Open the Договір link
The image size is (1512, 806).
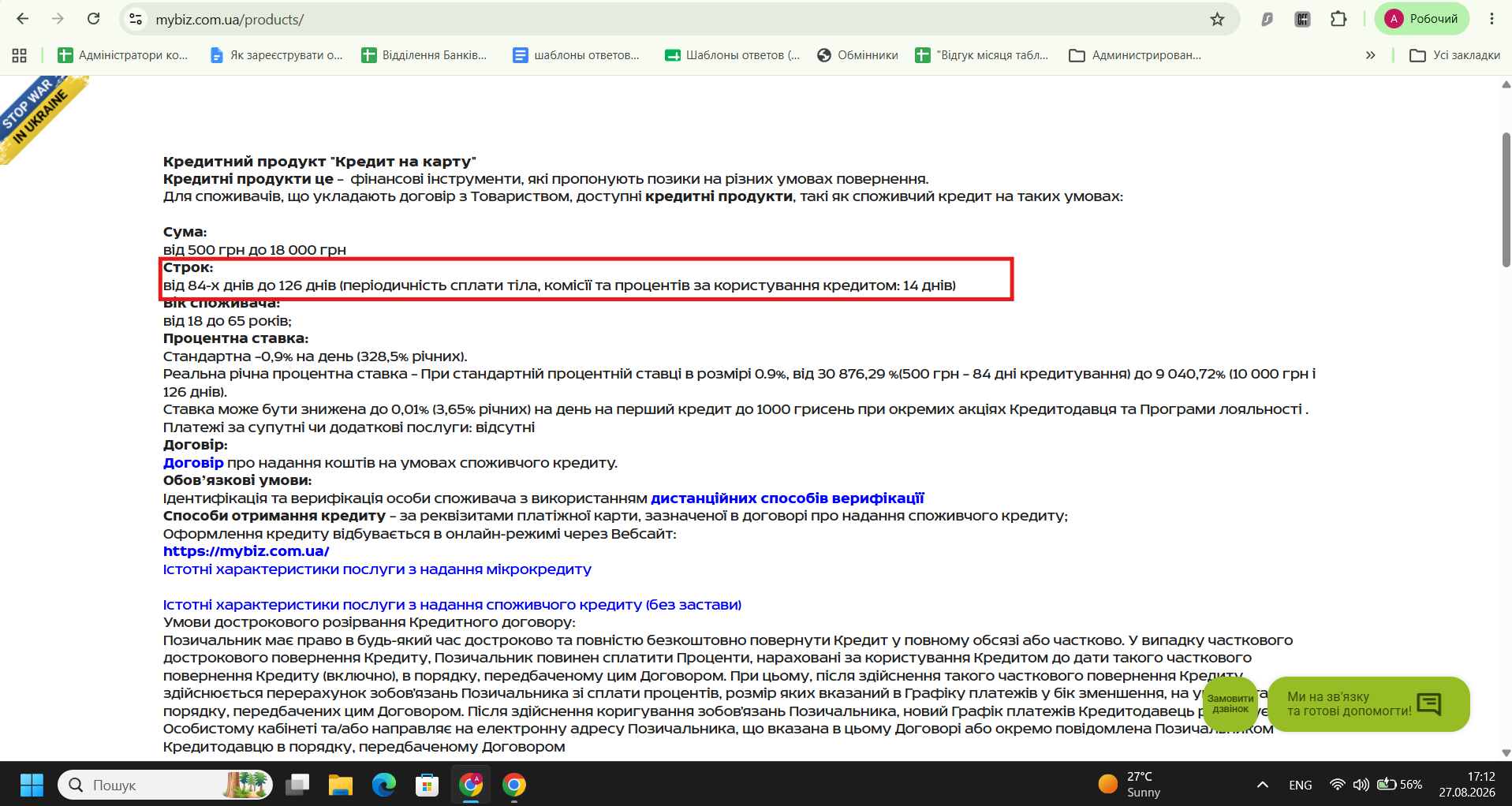(x=193, y=463)
